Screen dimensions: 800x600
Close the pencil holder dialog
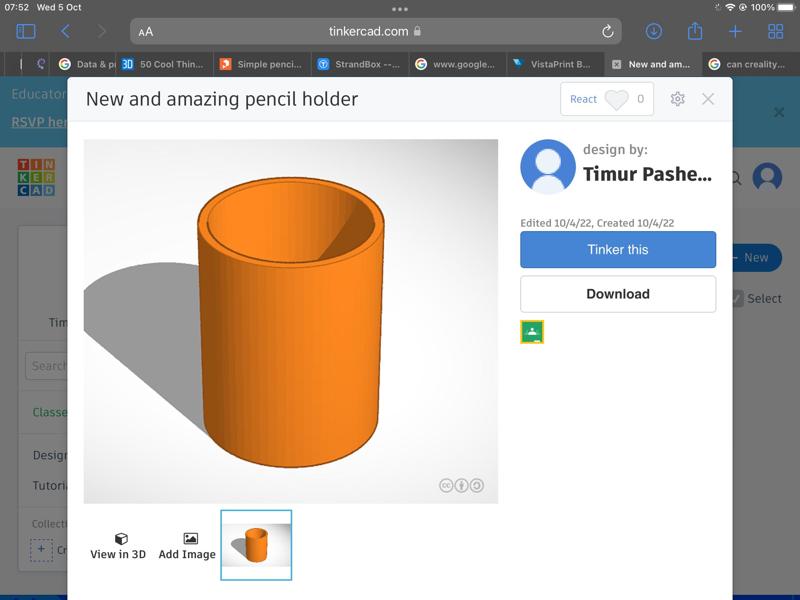pos(708,99)
